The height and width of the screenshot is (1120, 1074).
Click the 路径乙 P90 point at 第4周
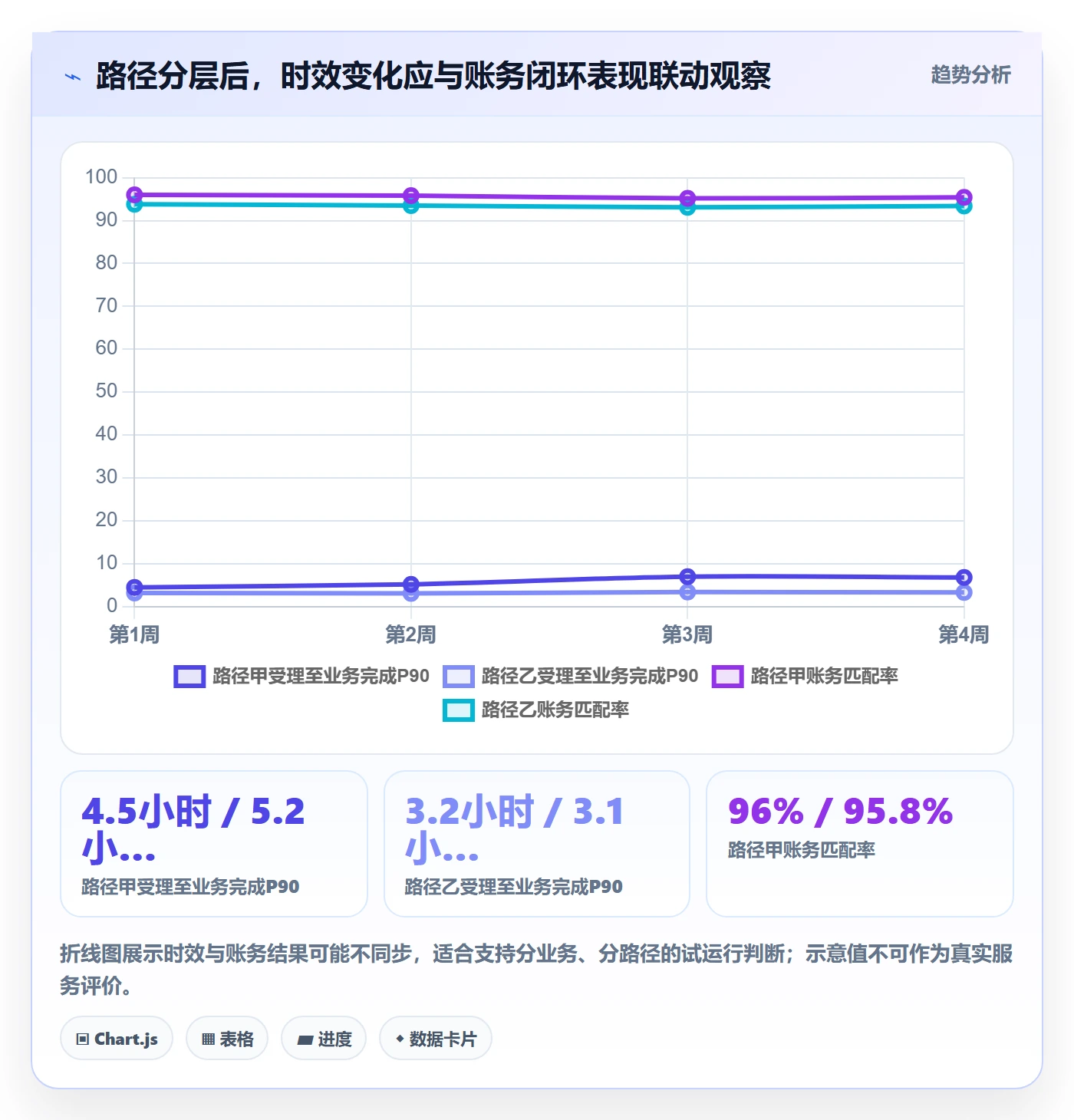coord(964,592)
